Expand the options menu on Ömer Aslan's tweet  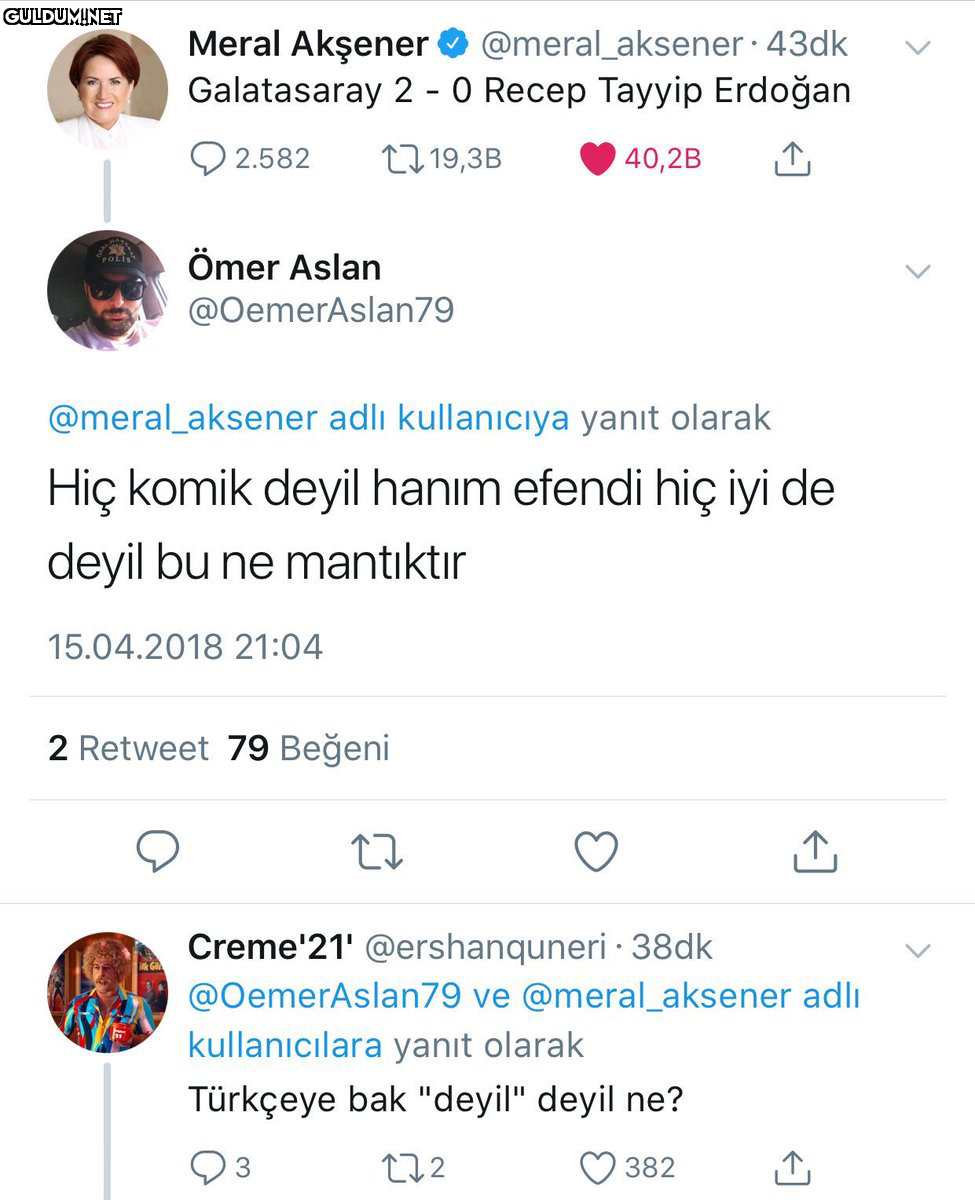[x=917, y=271]
